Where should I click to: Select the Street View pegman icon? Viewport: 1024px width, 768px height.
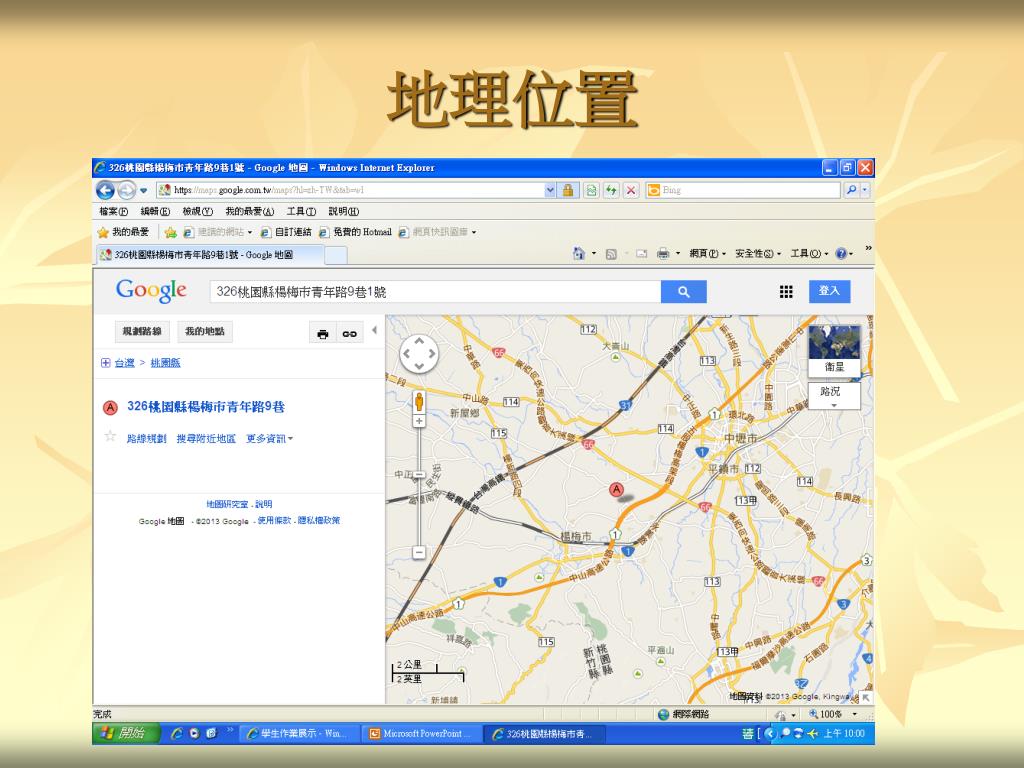point(419,401)
